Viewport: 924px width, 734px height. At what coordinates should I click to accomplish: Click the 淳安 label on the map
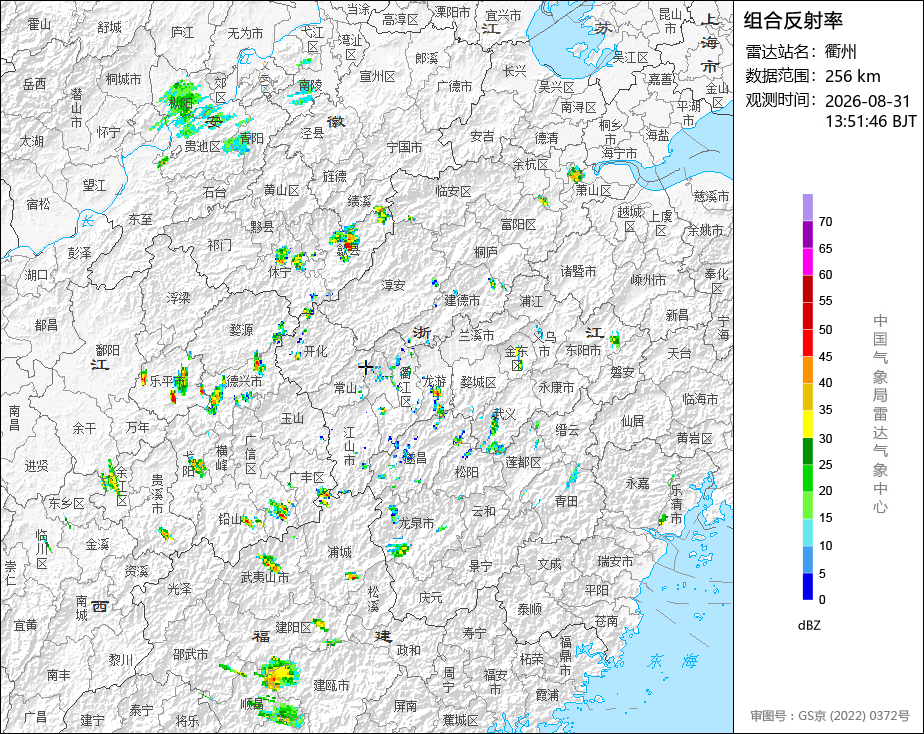point(393,285)
